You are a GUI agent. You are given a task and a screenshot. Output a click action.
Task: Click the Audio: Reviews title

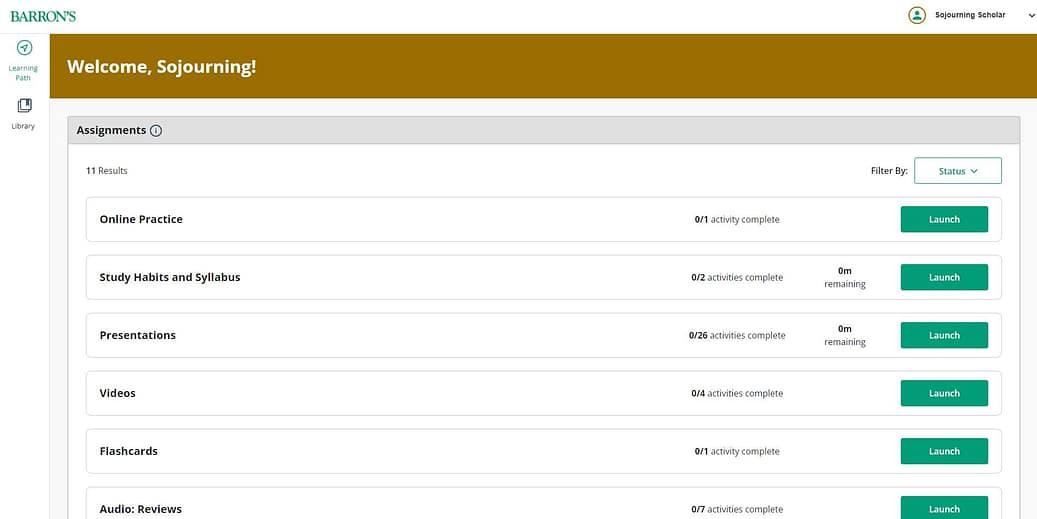141,509
